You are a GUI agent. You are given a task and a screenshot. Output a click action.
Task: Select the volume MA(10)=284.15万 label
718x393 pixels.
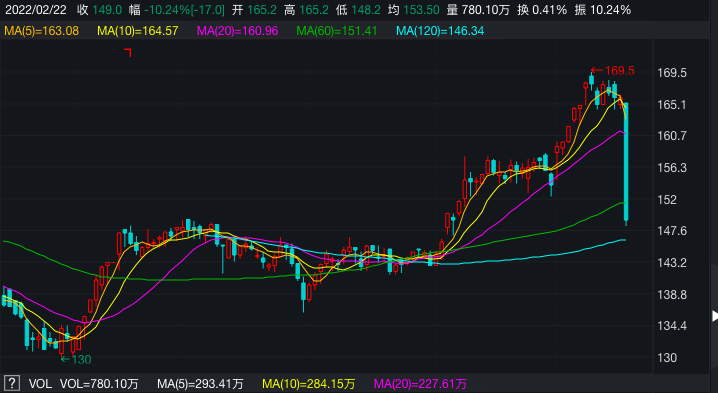click(x=308, y=383)
